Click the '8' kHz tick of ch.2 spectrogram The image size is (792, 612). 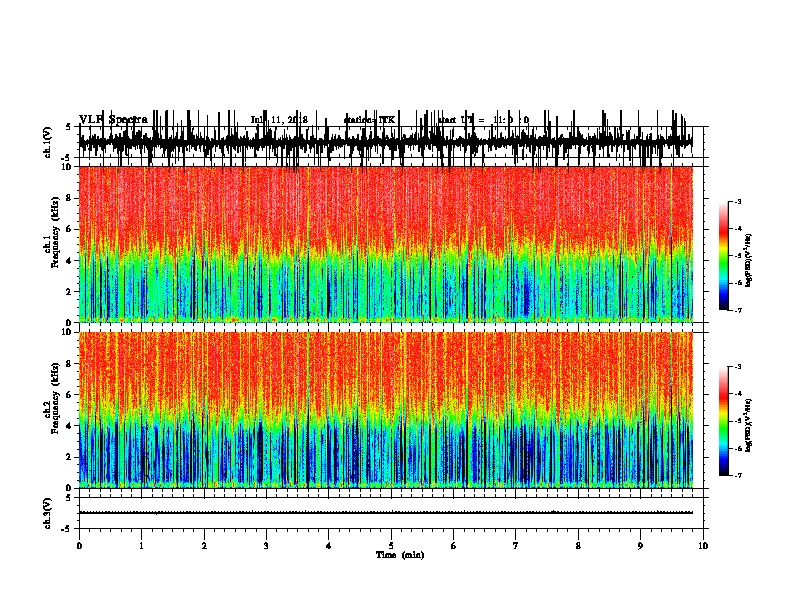pyautogui.click(x=70, y=364)
